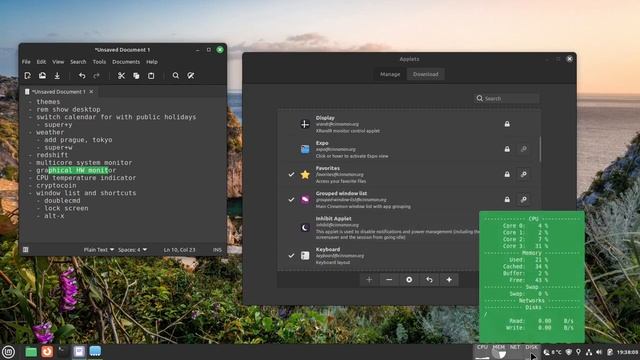The height and width of the screenshot is (360, 640).
Task: Open the Search menu
Action: pos(78,62)
